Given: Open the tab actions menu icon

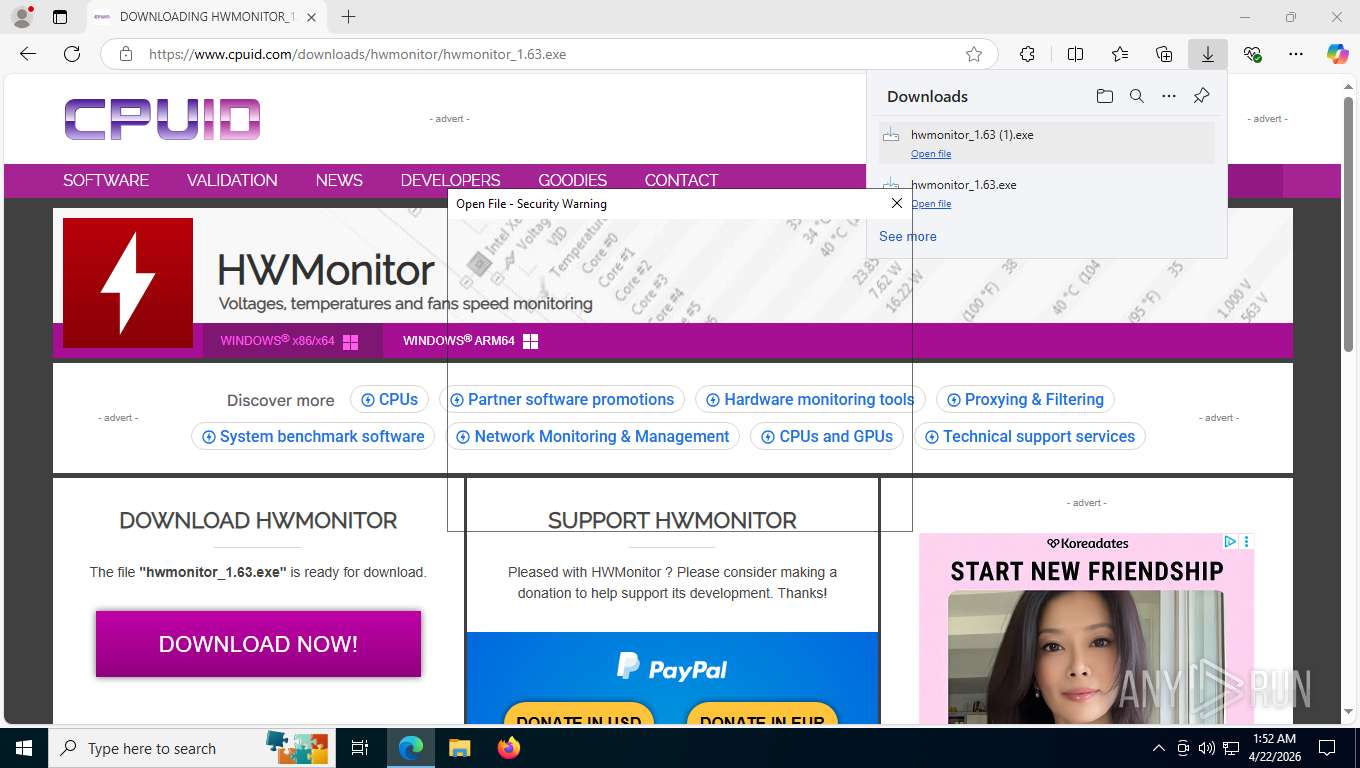Looking at the screenshot, I should point(60,17).
